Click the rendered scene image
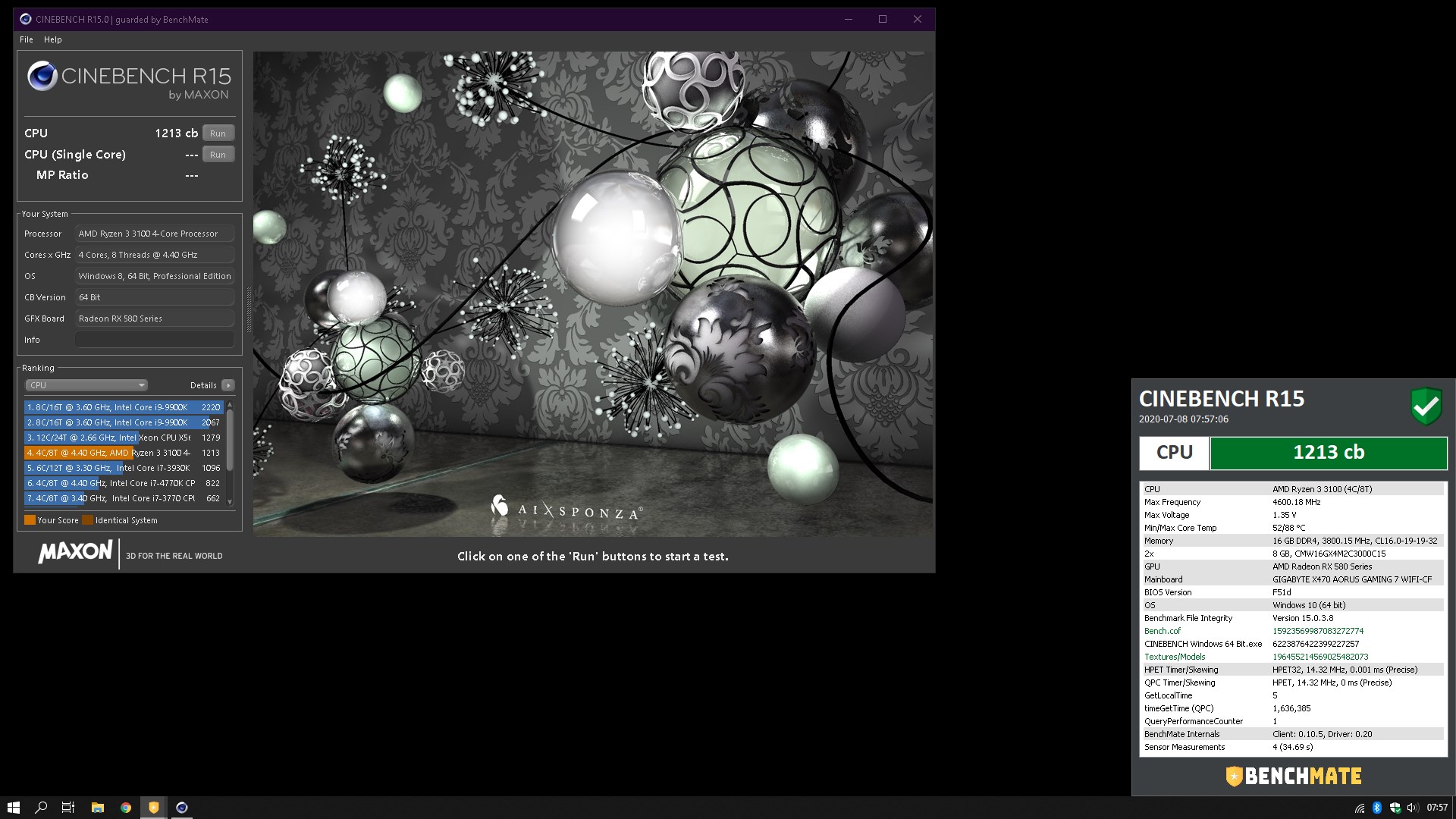The width and height of the screenshot is (1456, 819). (592, 294)
